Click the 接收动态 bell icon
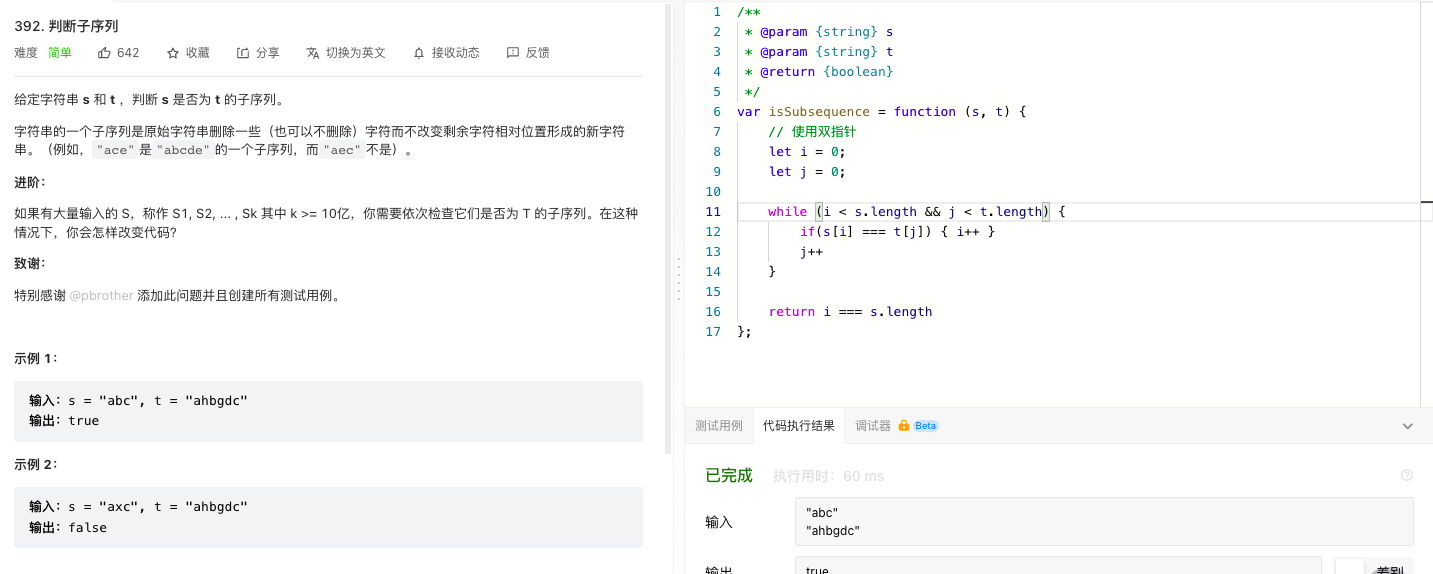1433x574 pixels. (419, 53)
